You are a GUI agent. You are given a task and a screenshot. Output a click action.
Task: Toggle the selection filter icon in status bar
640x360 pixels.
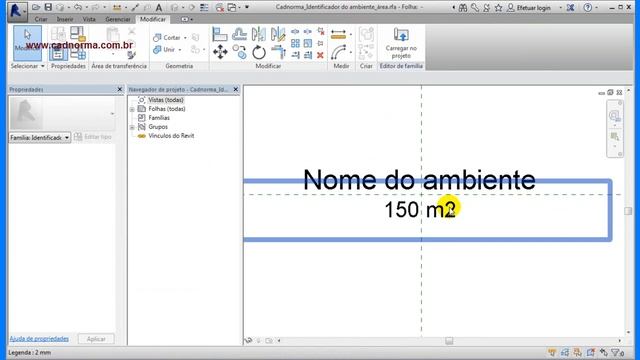pyautogui.click(x=617, y=352)
